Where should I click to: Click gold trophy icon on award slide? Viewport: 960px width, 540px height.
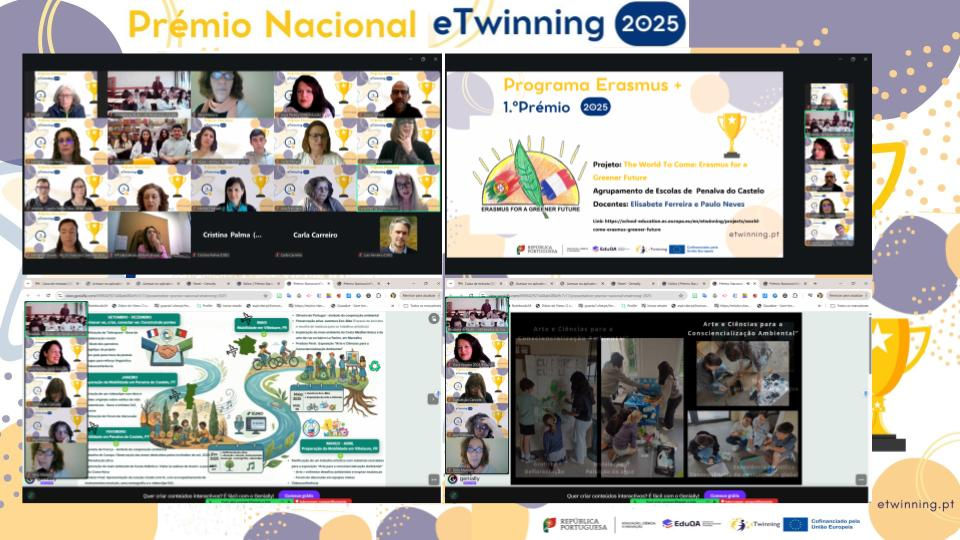click(731, 134)
